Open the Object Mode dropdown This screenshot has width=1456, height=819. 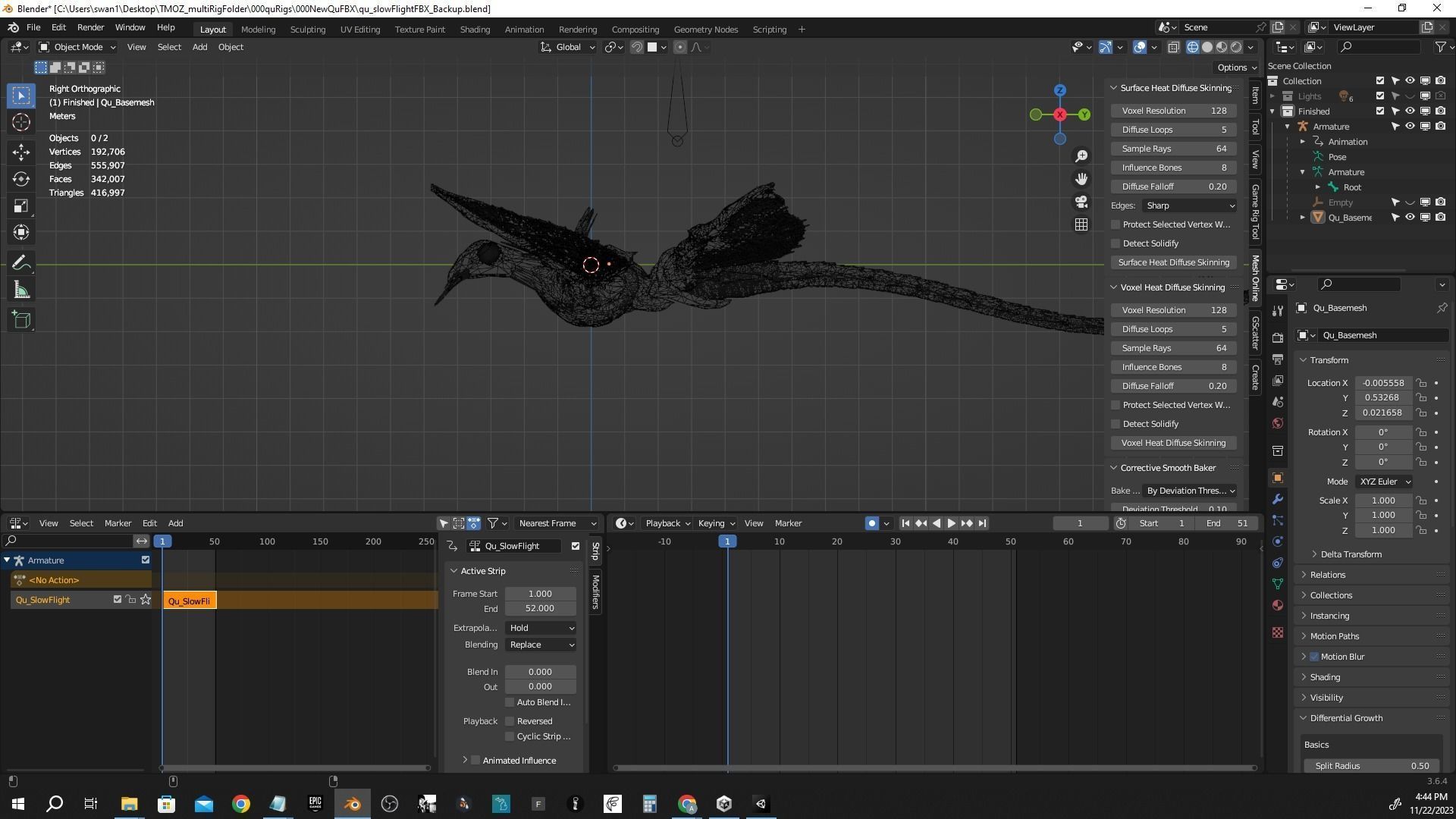tap(77, 47)
